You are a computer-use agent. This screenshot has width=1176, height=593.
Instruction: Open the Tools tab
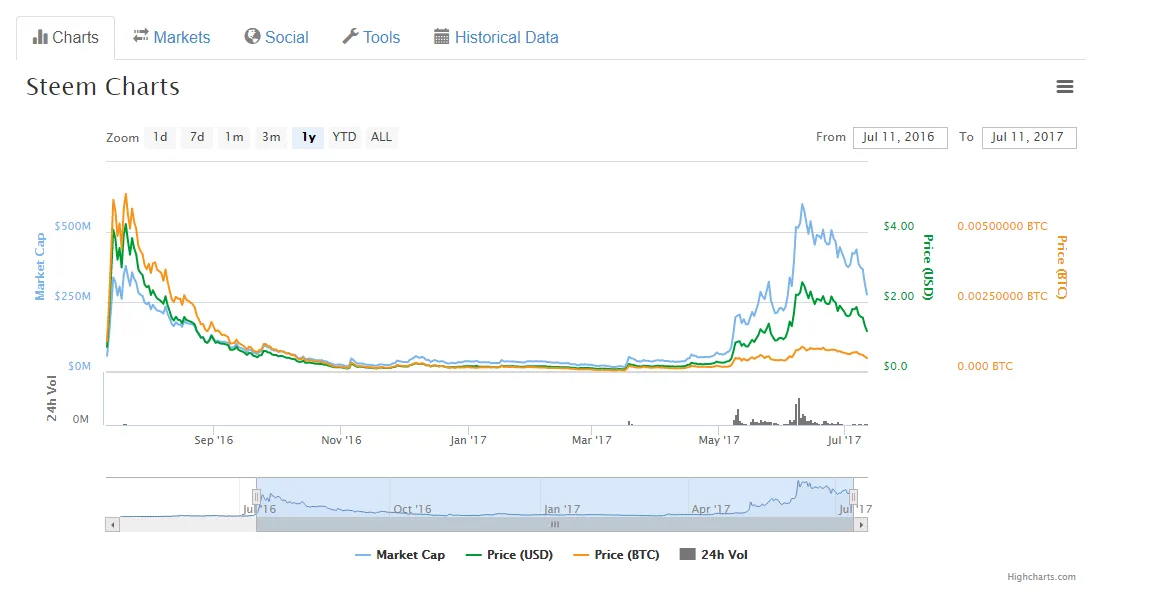click(x=371, y=37)
